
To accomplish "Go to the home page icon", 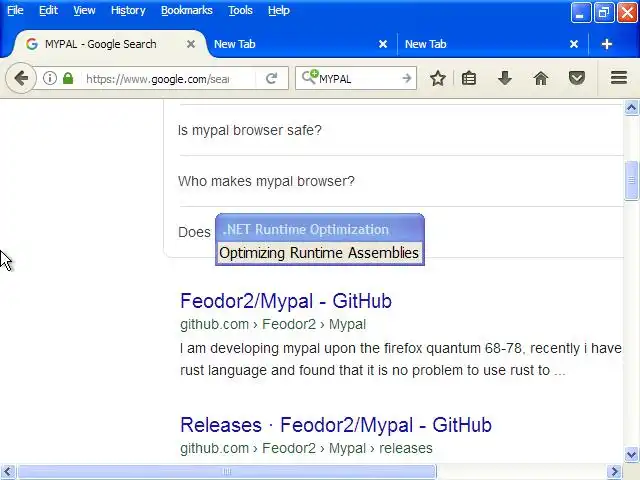I will [541, 78].
